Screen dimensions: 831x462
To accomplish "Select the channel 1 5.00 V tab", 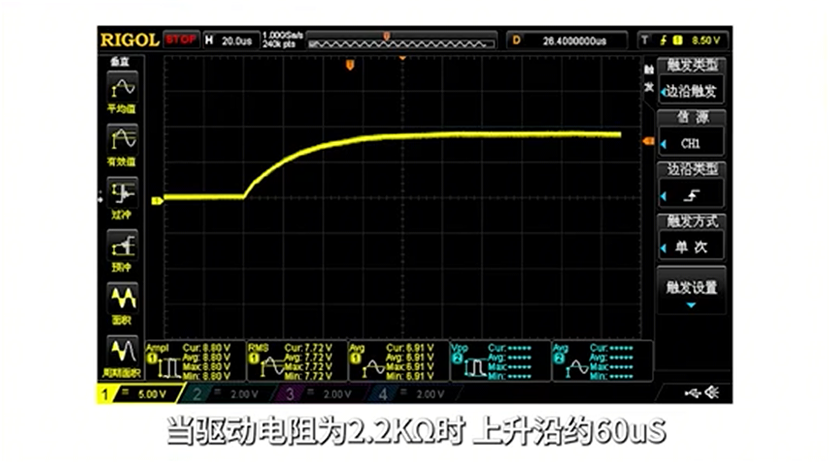I will (139, 394).
